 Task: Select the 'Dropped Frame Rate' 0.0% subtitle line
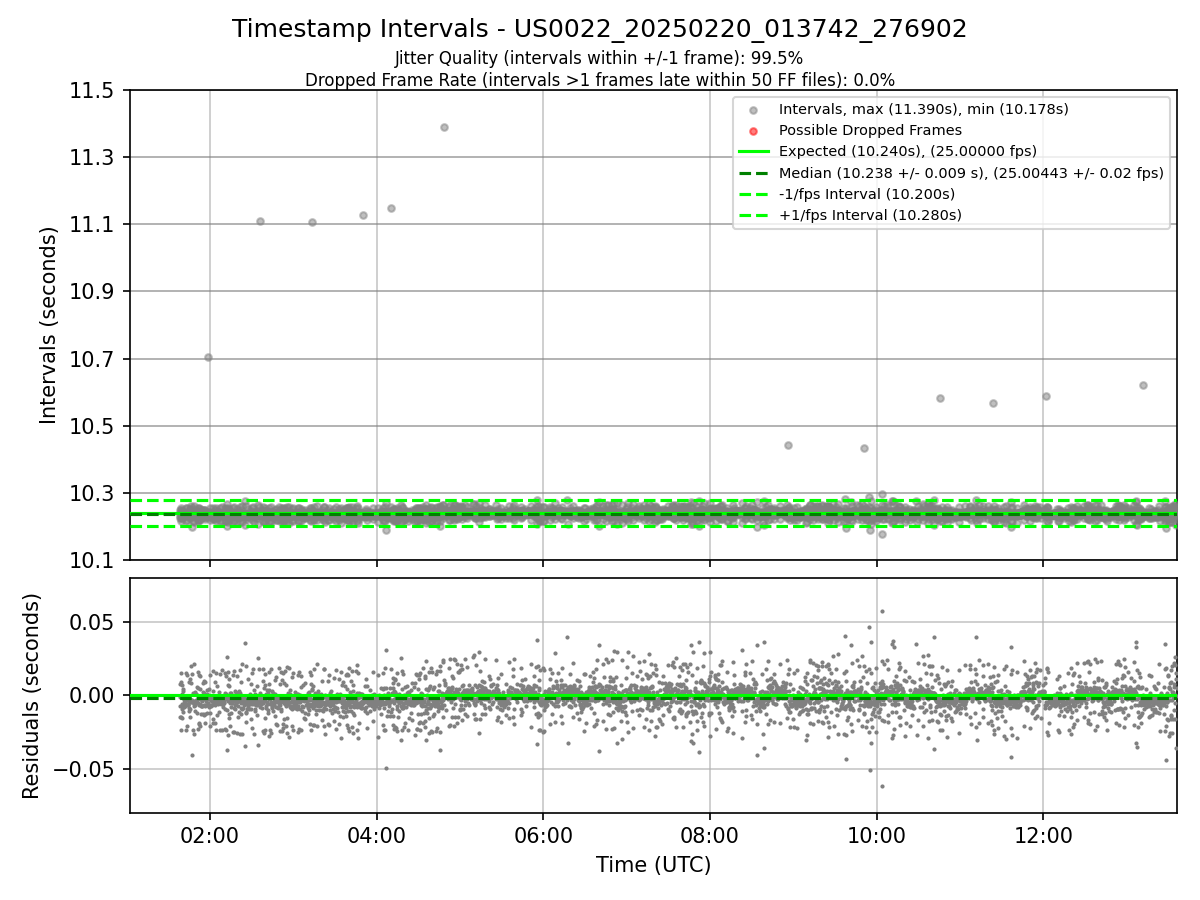[599, 80]
